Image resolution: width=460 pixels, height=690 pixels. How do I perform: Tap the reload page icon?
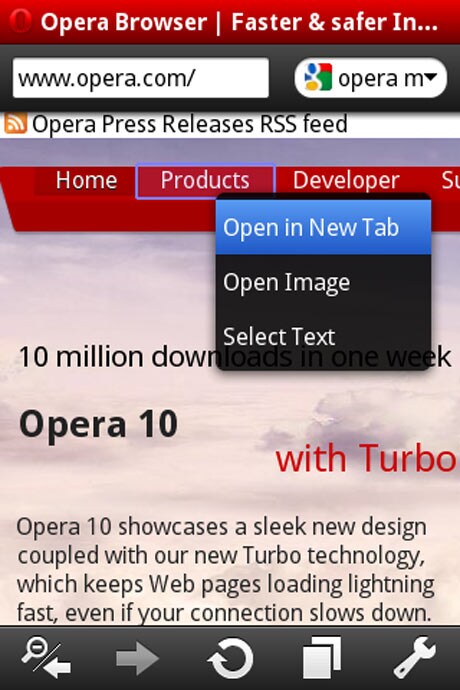(x=230, y=658)
